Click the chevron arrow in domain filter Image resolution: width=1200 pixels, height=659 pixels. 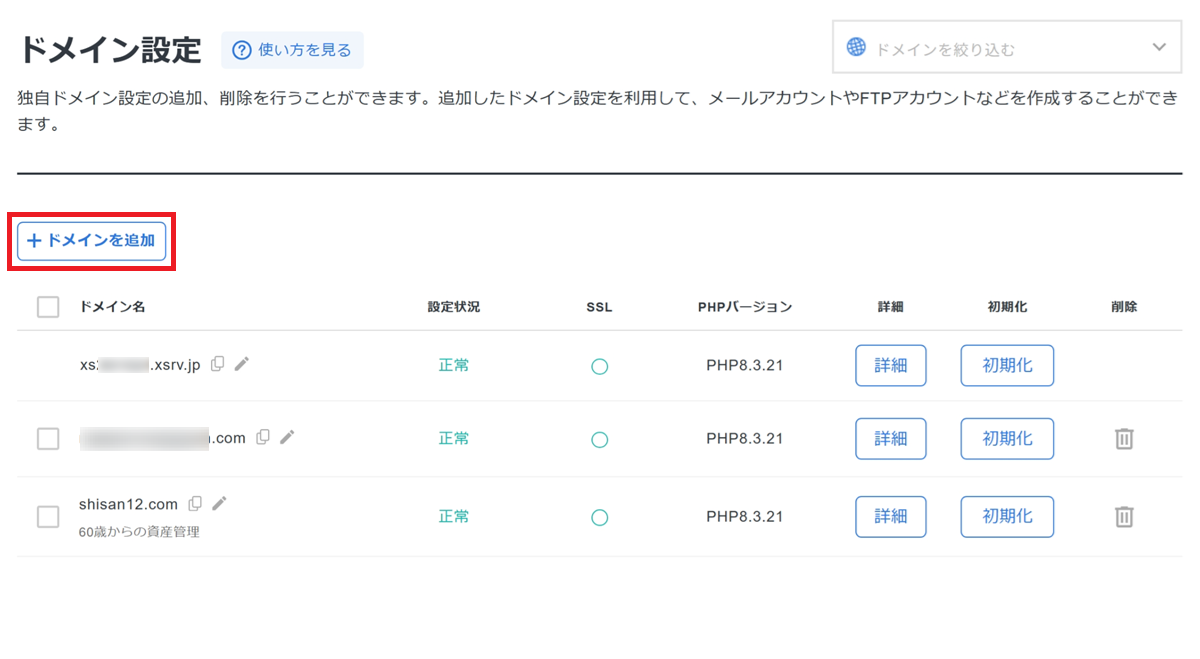point(1159,48)
